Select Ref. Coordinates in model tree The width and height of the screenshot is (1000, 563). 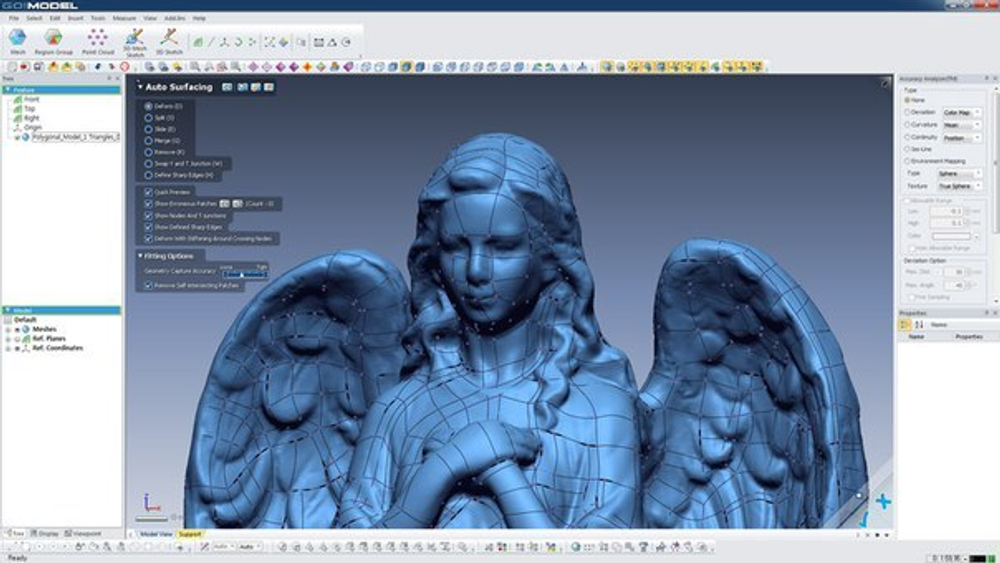click(x=57, y=348)
